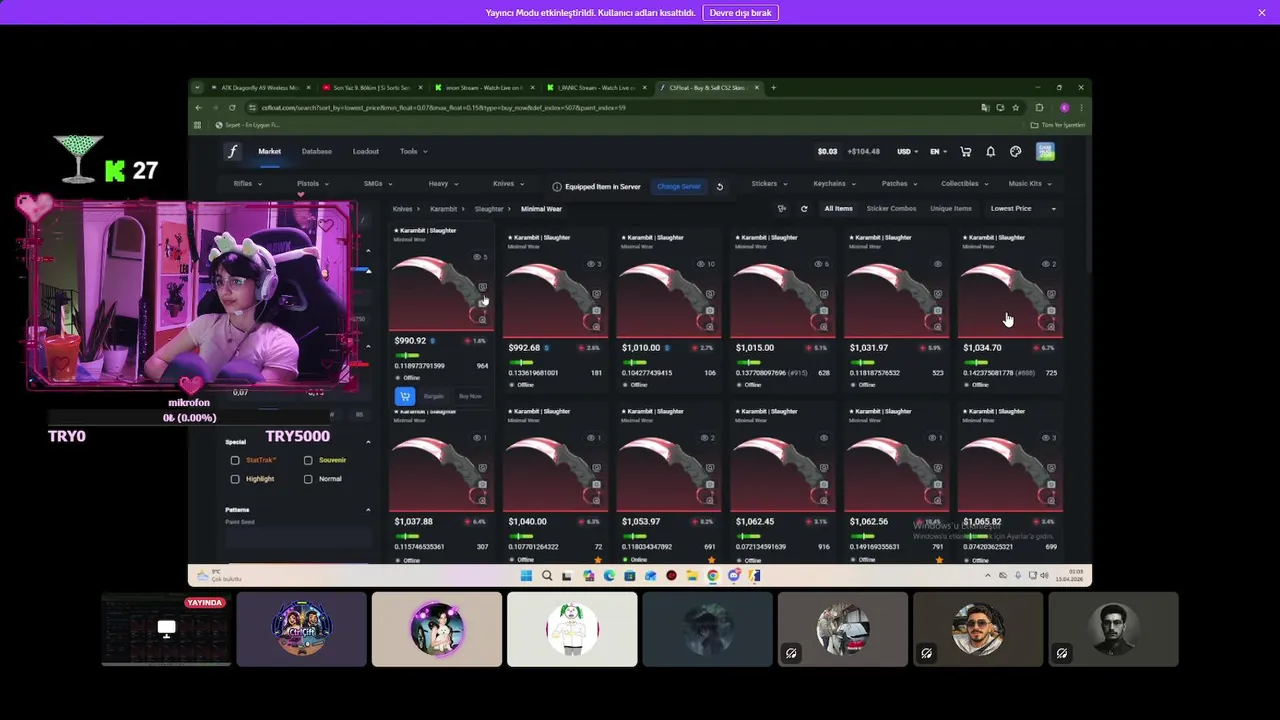
Task: Open Windows taskbar search
Action: click(x=547, y=576)
